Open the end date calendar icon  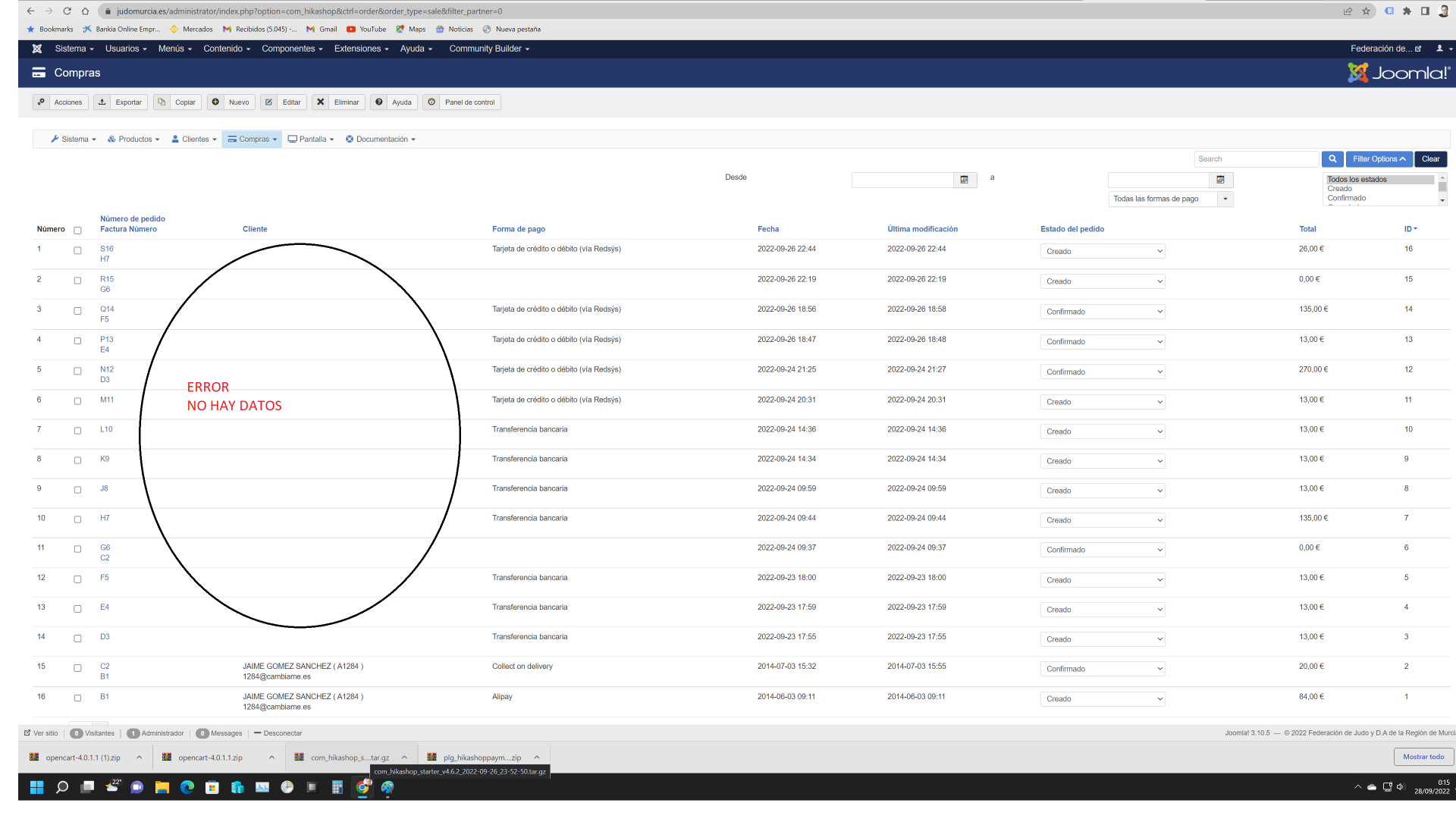click(x=1220, y=180)
